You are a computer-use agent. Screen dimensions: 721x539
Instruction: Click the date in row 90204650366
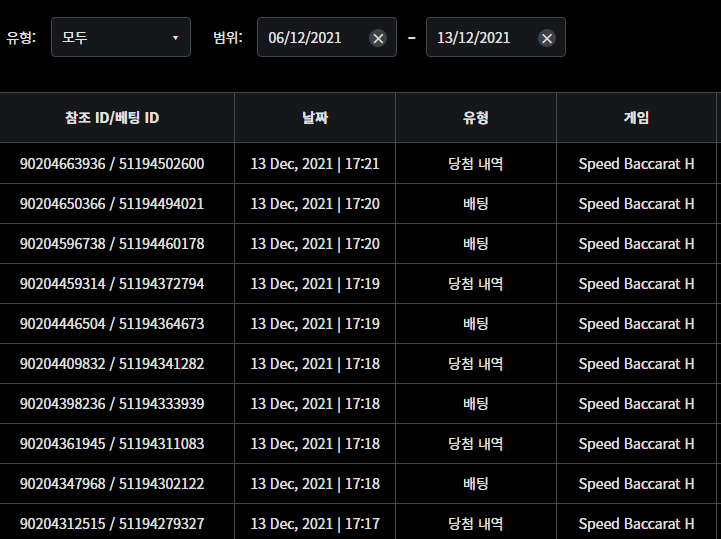(x=315, y=204)
